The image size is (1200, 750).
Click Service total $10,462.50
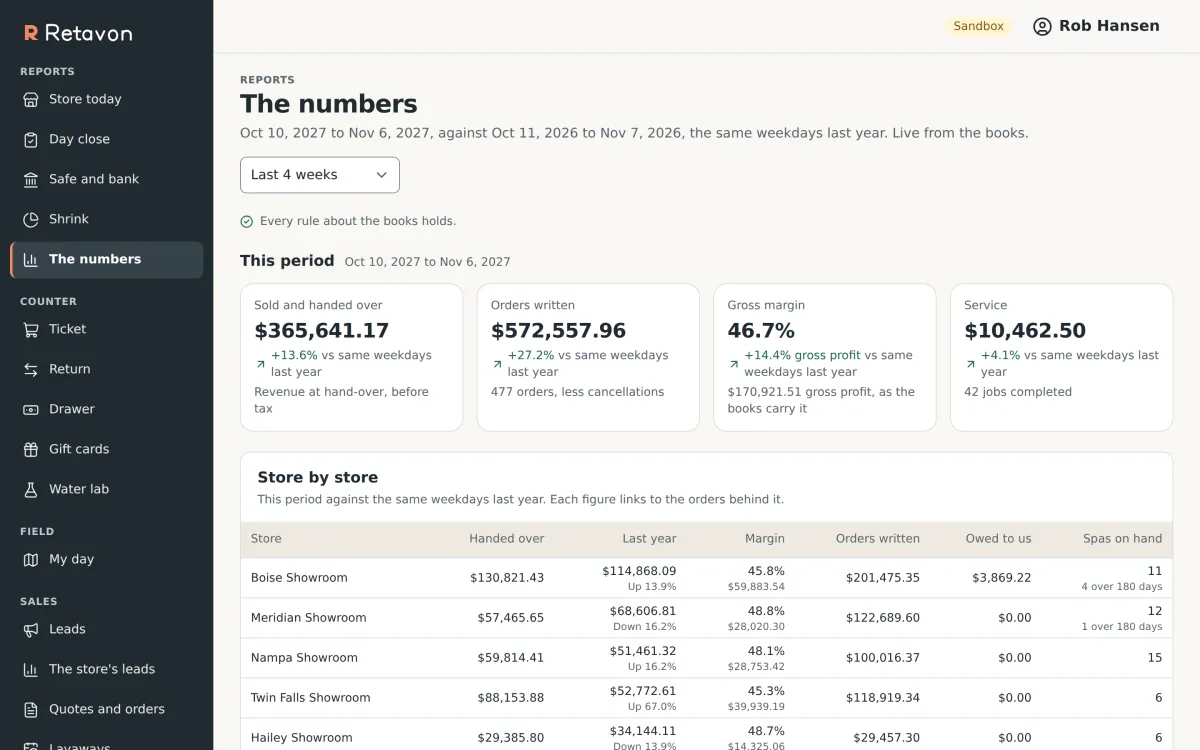1025,331
